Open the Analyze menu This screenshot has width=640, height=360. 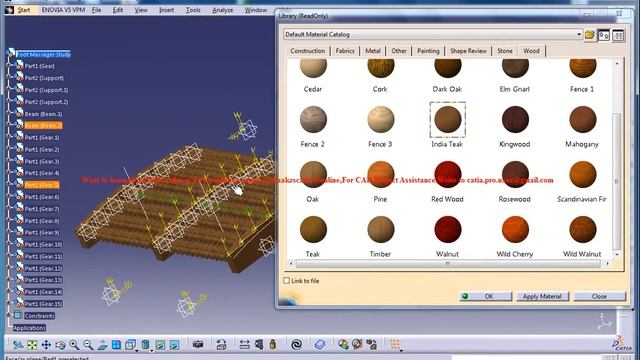click(x=222, y=10)
